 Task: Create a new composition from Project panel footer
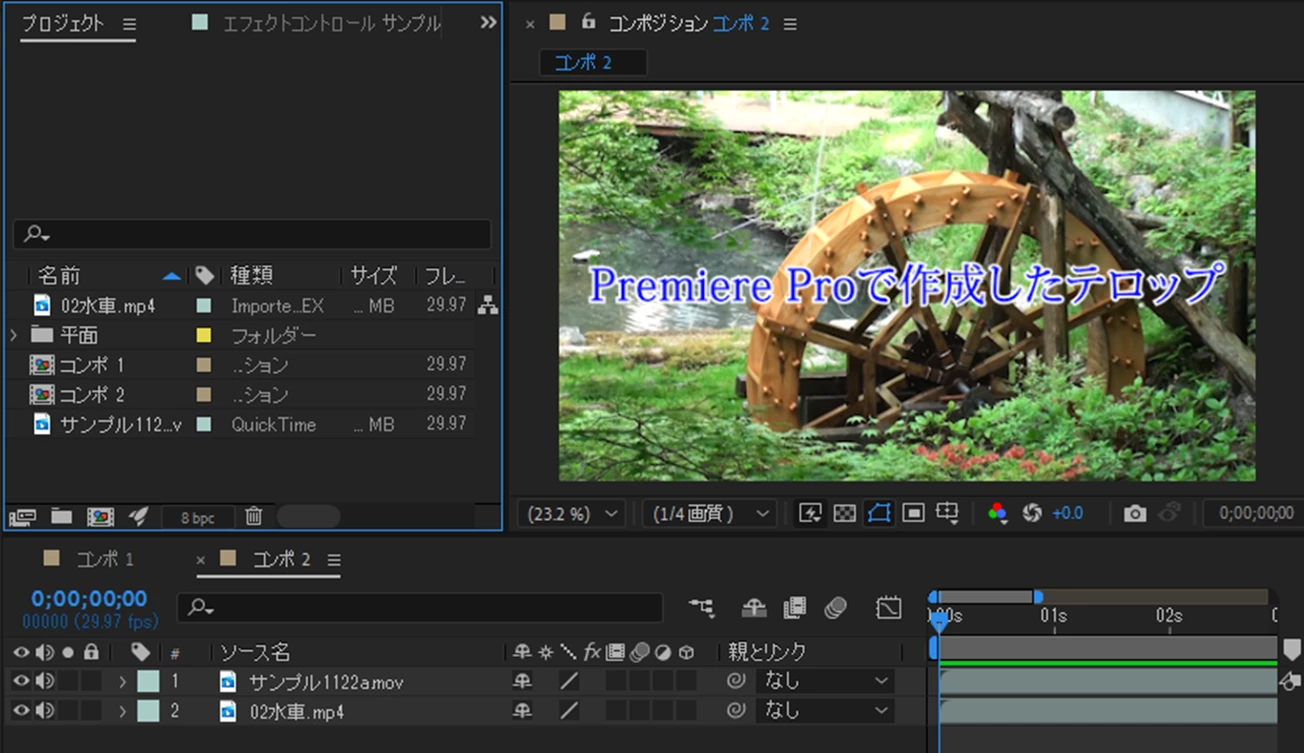tap(100, 516)
